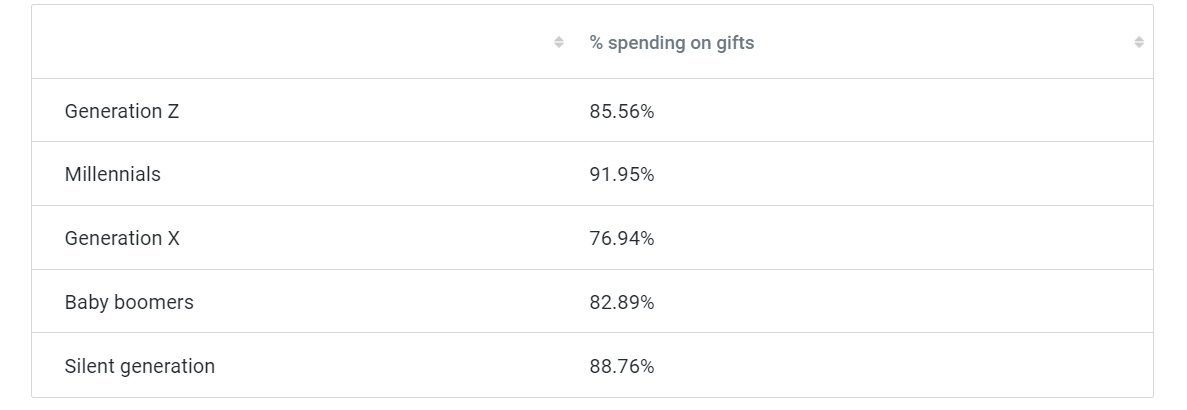
Task: Click the down arrow of the first column sorter
Action: pyautogui.click(x=559, y=46)
